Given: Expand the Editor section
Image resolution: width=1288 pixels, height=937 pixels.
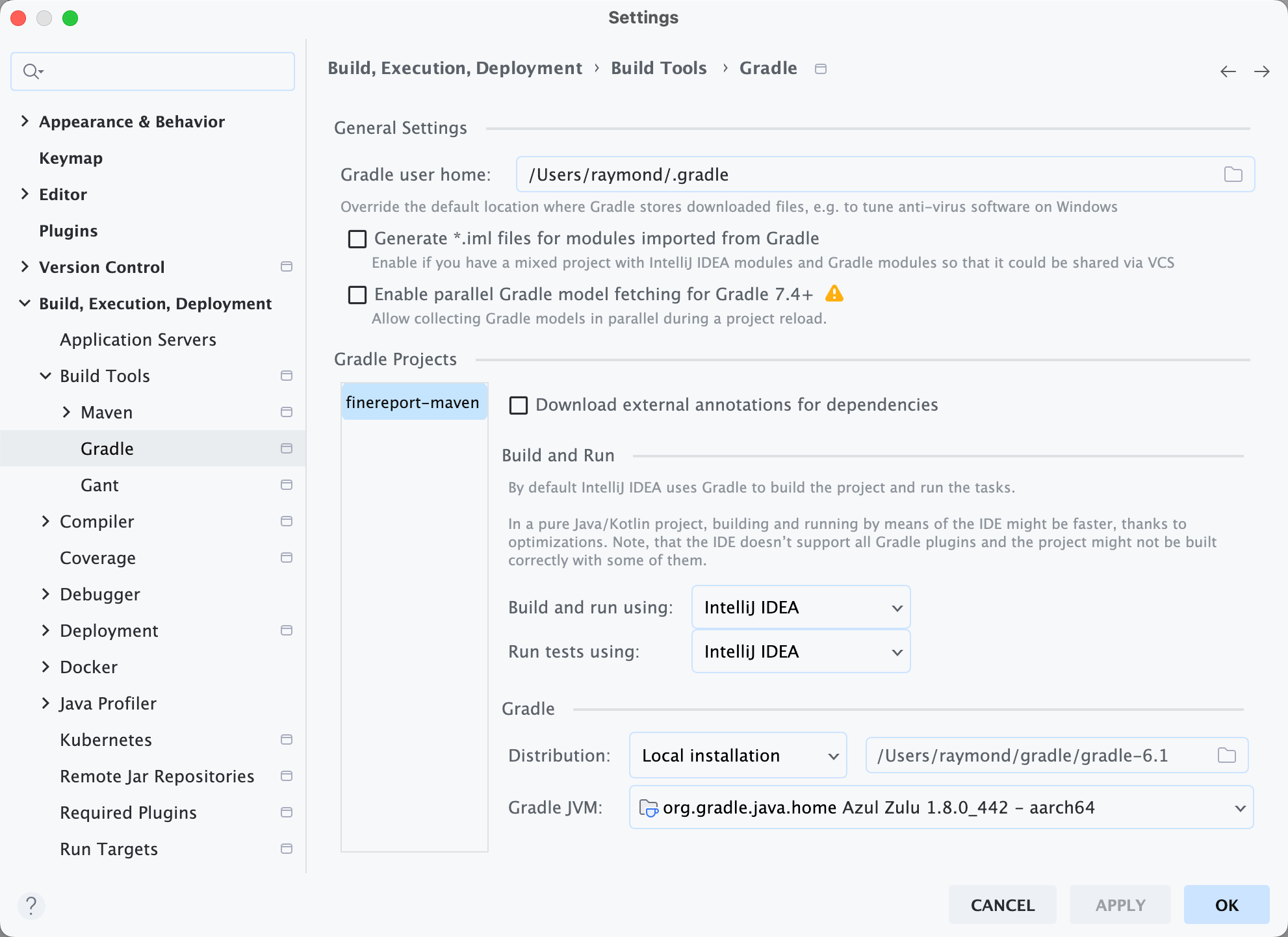Looking at the screenshot, I should click(x=25, y=194).
